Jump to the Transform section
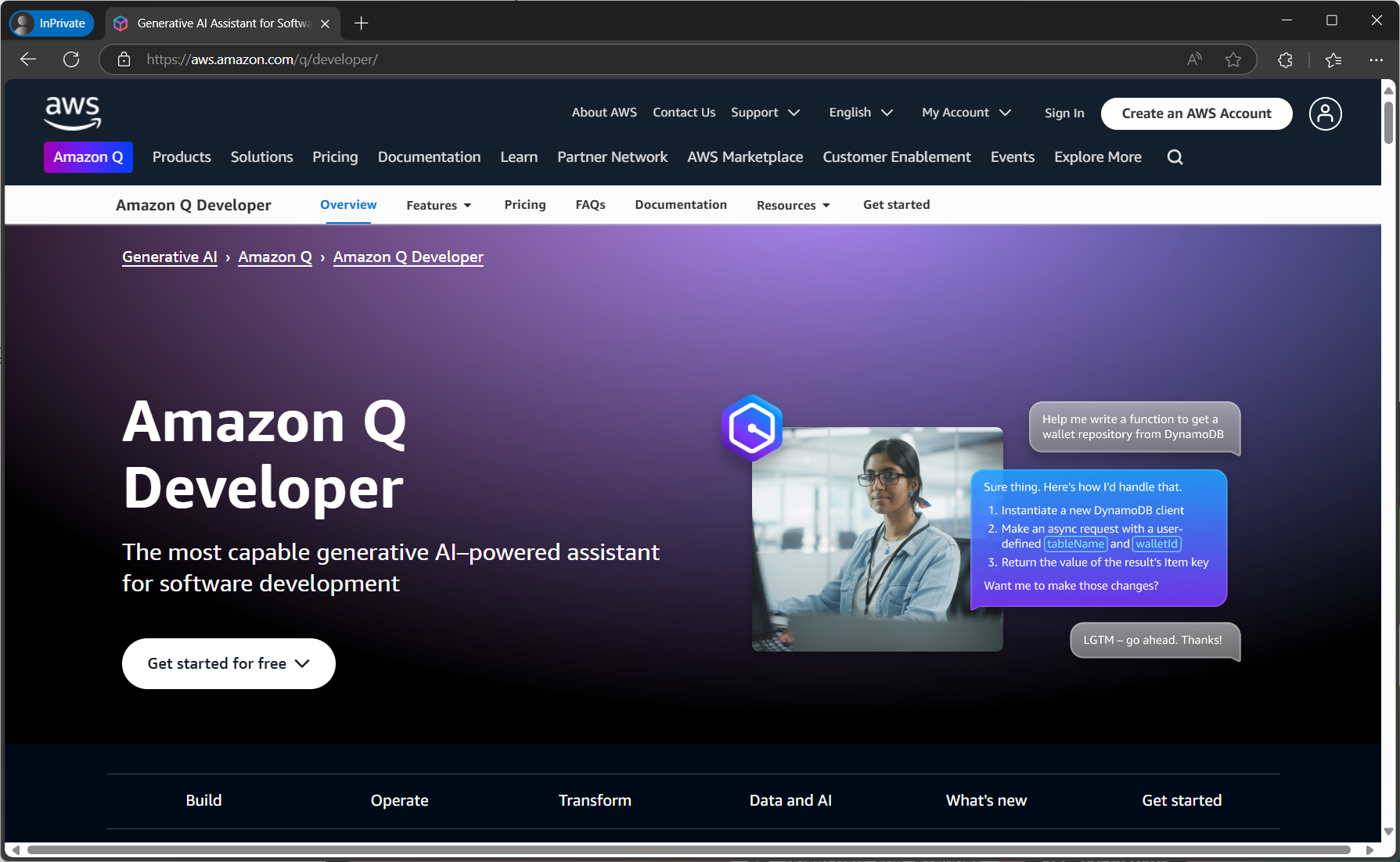This screenshot has height=862, width=1400. tap(595, 800)
